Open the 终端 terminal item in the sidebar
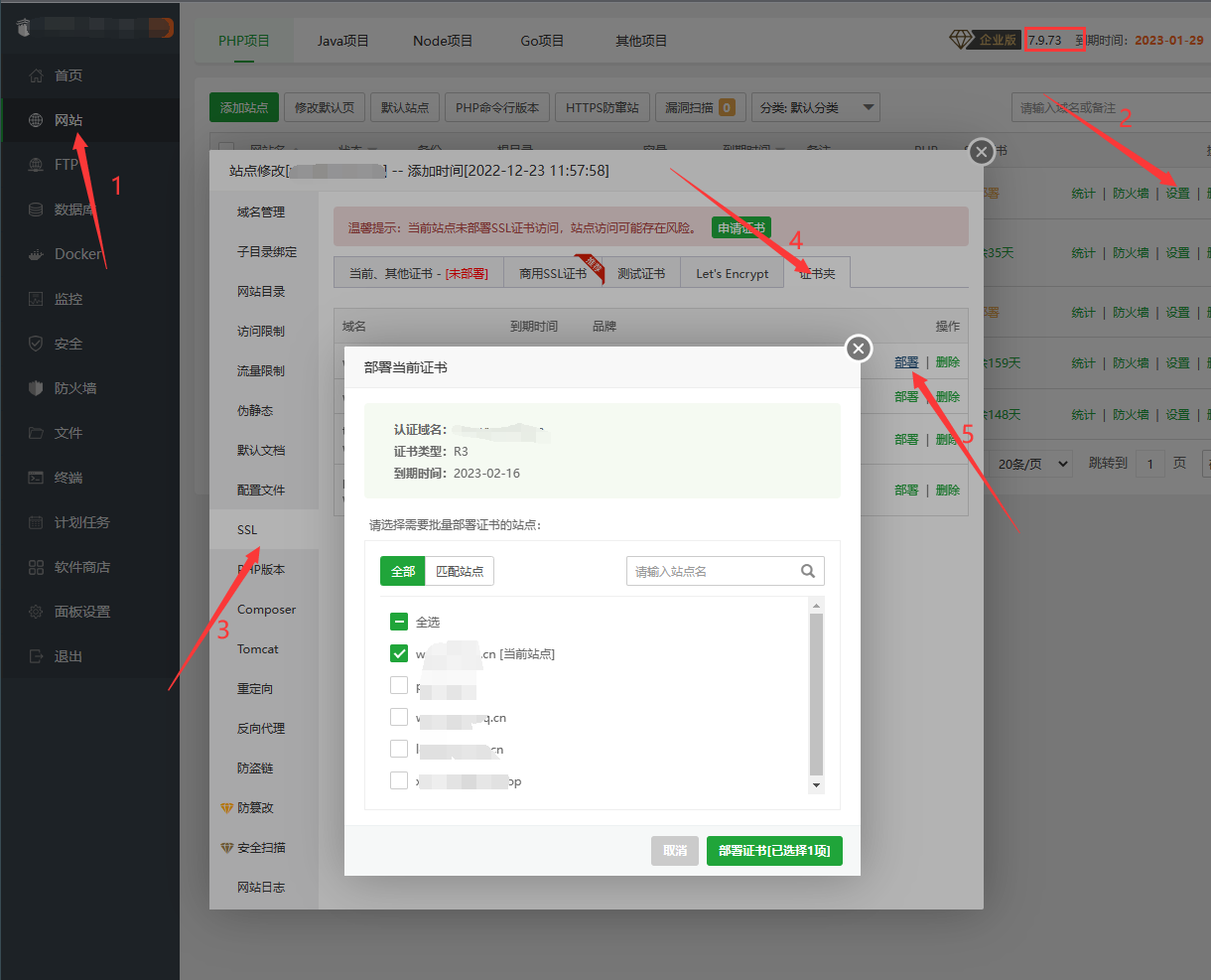This screenshot has width=1211, height=980. pyautogui.click(x=89, y=478)
